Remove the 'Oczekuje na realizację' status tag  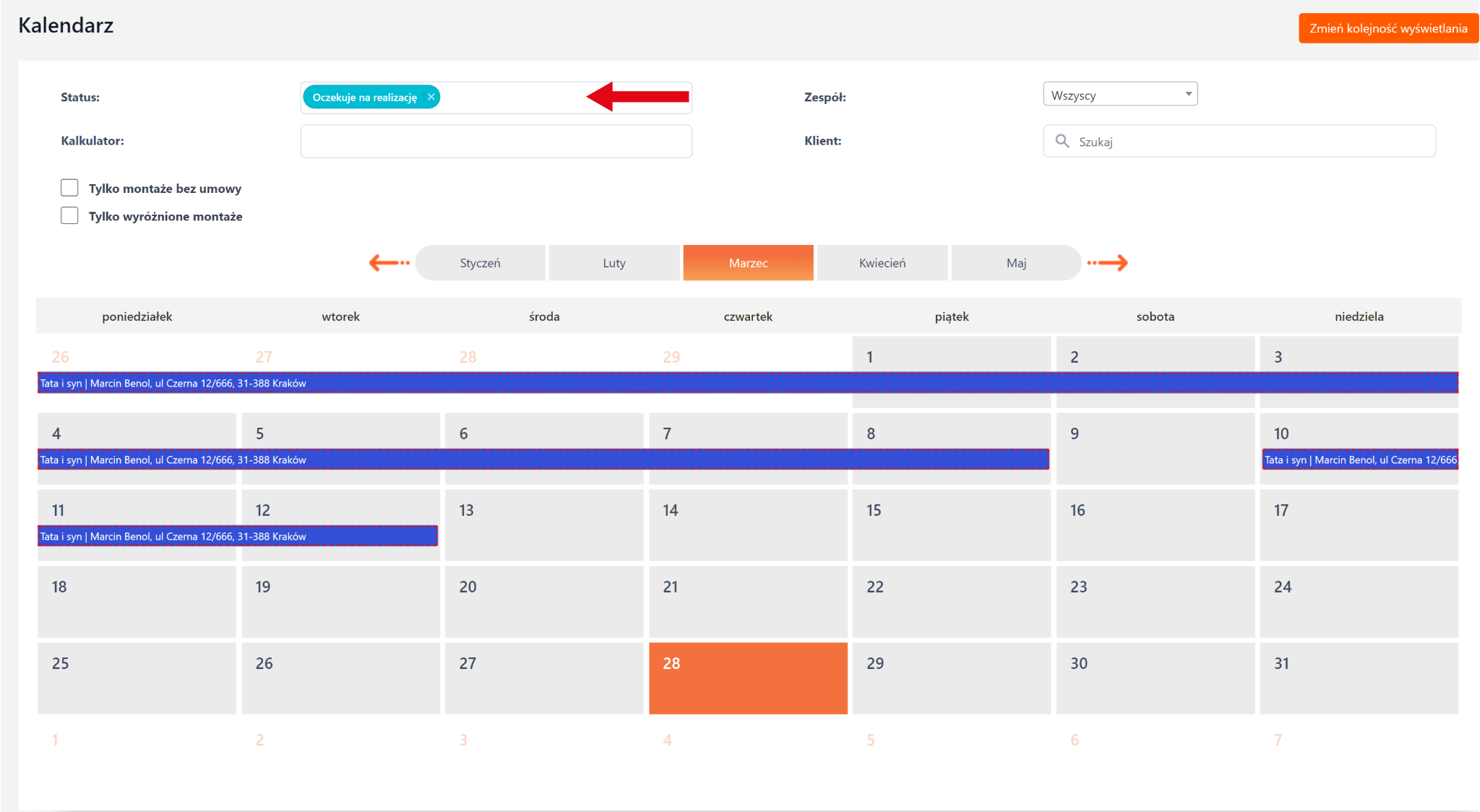431,97
